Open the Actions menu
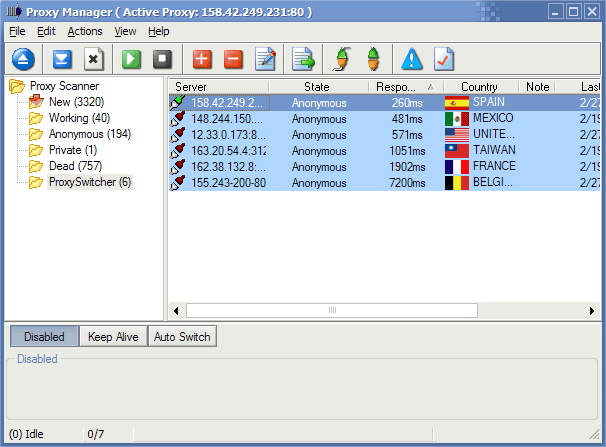Image resolution: width=606 pixels, height=447 pixels. point(85,31)
